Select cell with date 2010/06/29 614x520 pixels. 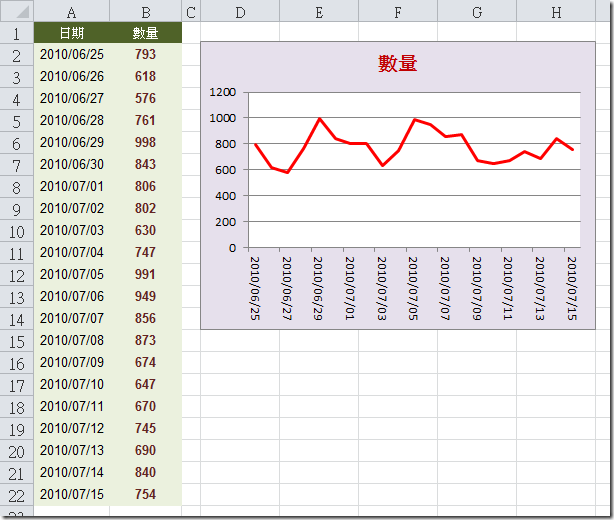coord(72,142)
